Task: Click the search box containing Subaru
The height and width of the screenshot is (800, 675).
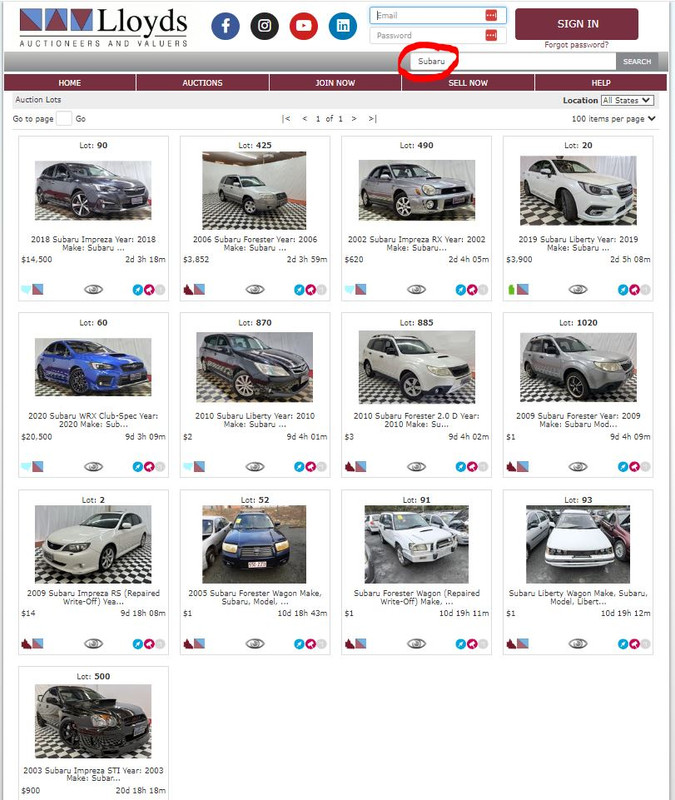Action: pos(513,62)
